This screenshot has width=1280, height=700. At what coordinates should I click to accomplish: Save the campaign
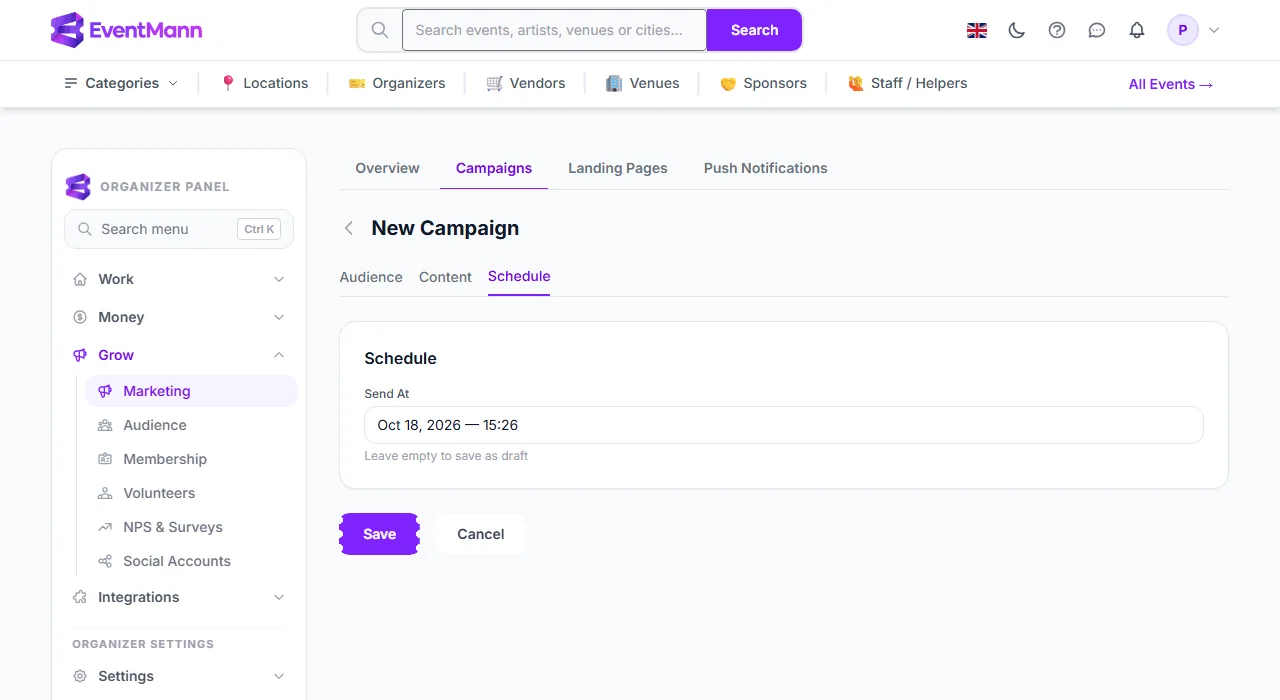[380, 534]
